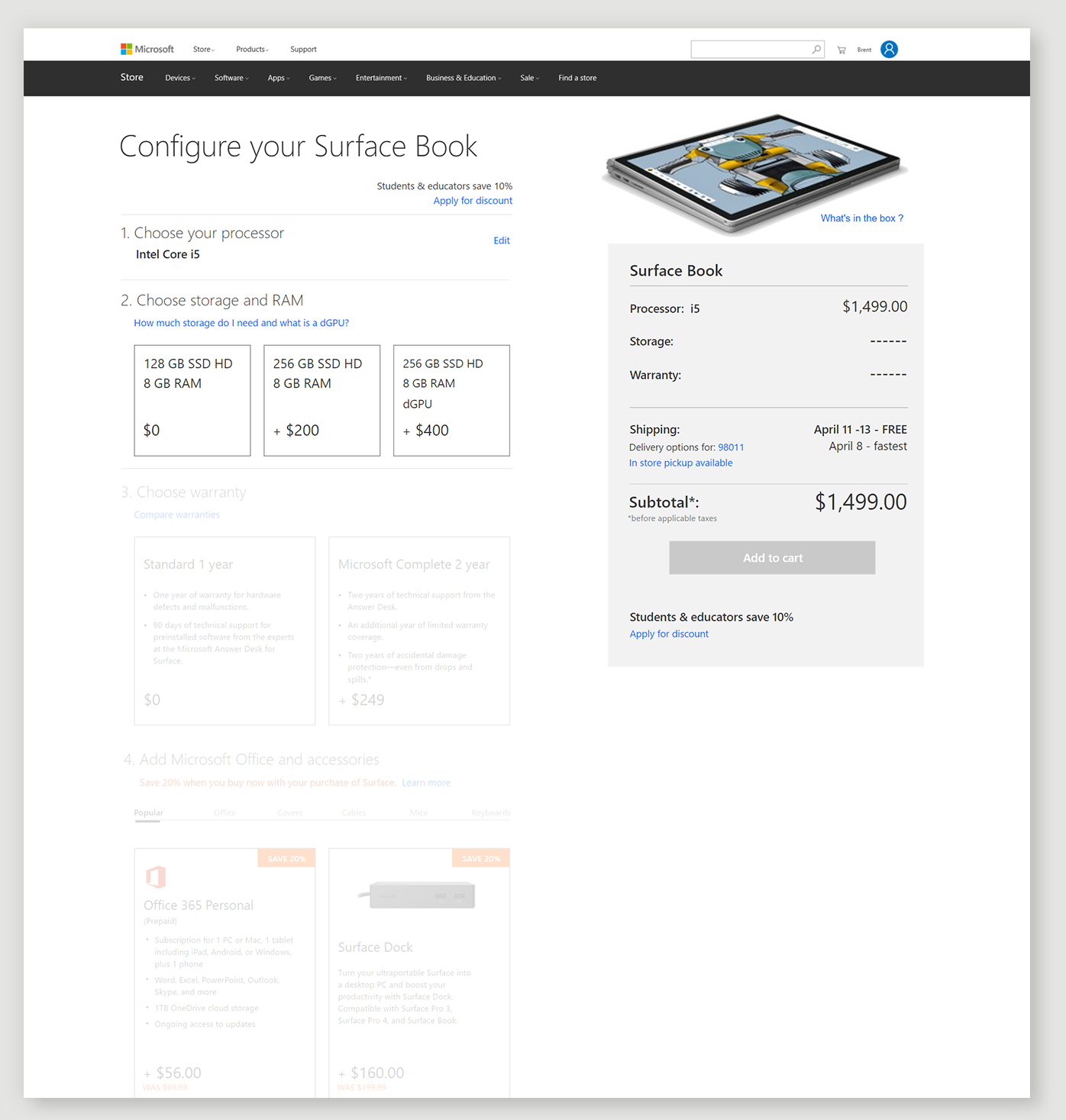Click Apply for discount under page title

(473, 201)
